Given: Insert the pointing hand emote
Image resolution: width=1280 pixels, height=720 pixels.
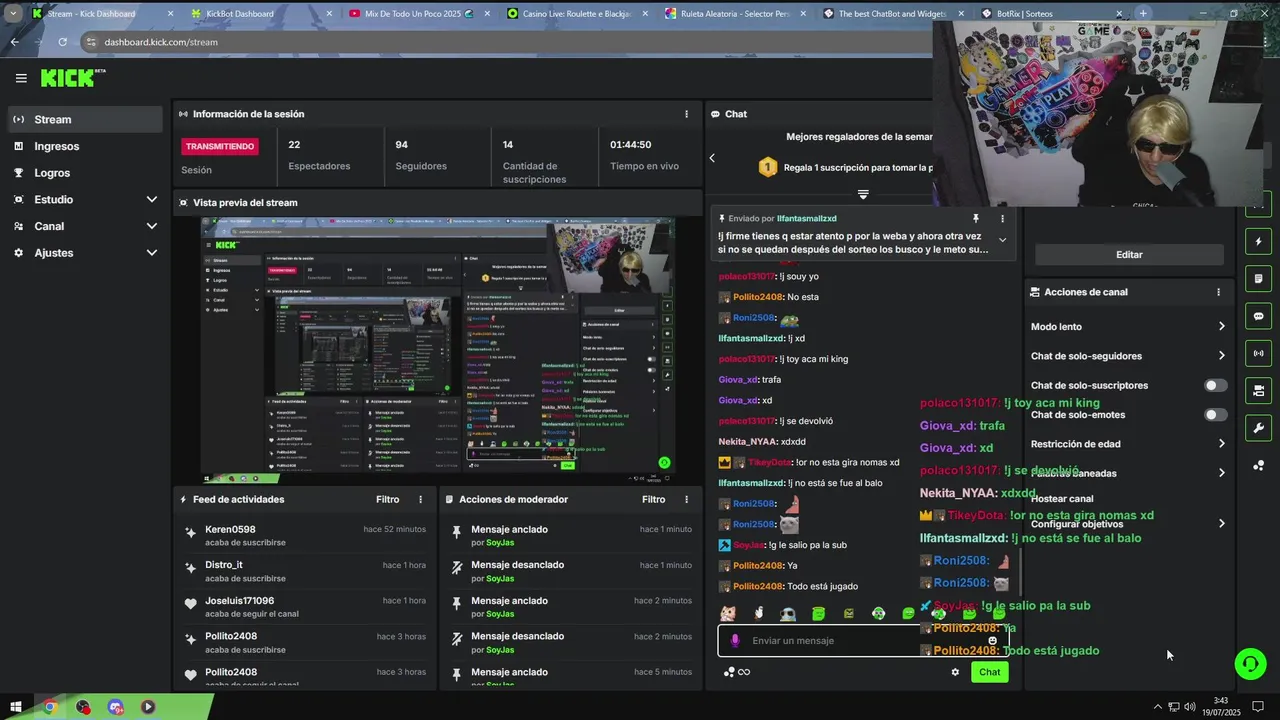Looking at the screenshot, I should pos(758,613).
